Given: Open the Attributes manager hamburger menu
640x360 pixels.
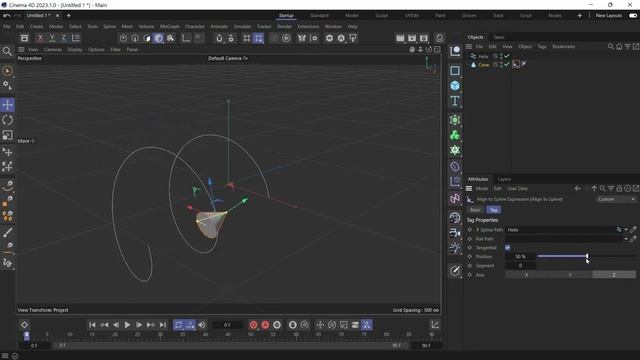Looking at the screenshot, I should click(469, 189).
